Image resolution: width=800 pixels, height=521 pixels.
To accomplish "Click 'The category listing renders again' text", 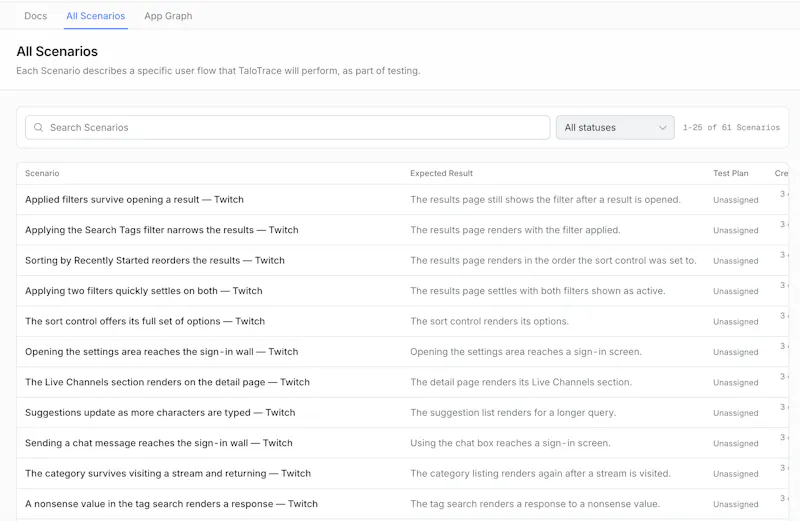I will tap(540, 474).
